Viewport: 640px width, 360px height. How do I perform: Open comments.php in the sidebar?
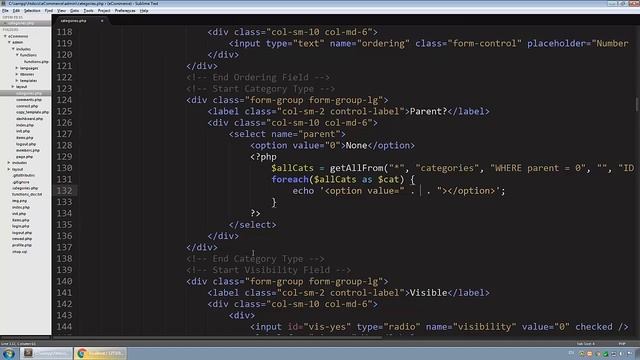29,100
